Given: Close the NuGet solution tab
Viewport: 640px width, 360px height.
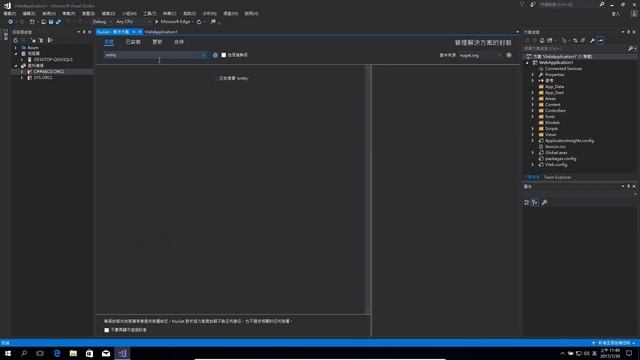Looking at the screenshot, I should coord(140,32).
